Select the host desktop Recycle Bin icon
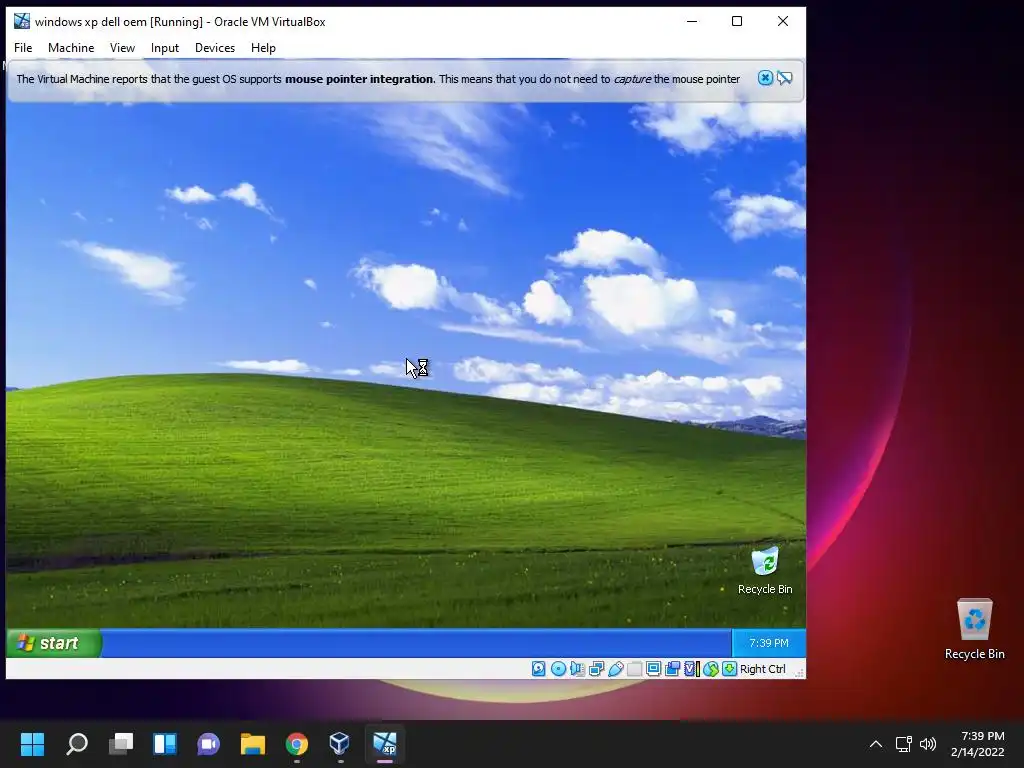Screen dimensions: 1024x768 coord(974,630)
